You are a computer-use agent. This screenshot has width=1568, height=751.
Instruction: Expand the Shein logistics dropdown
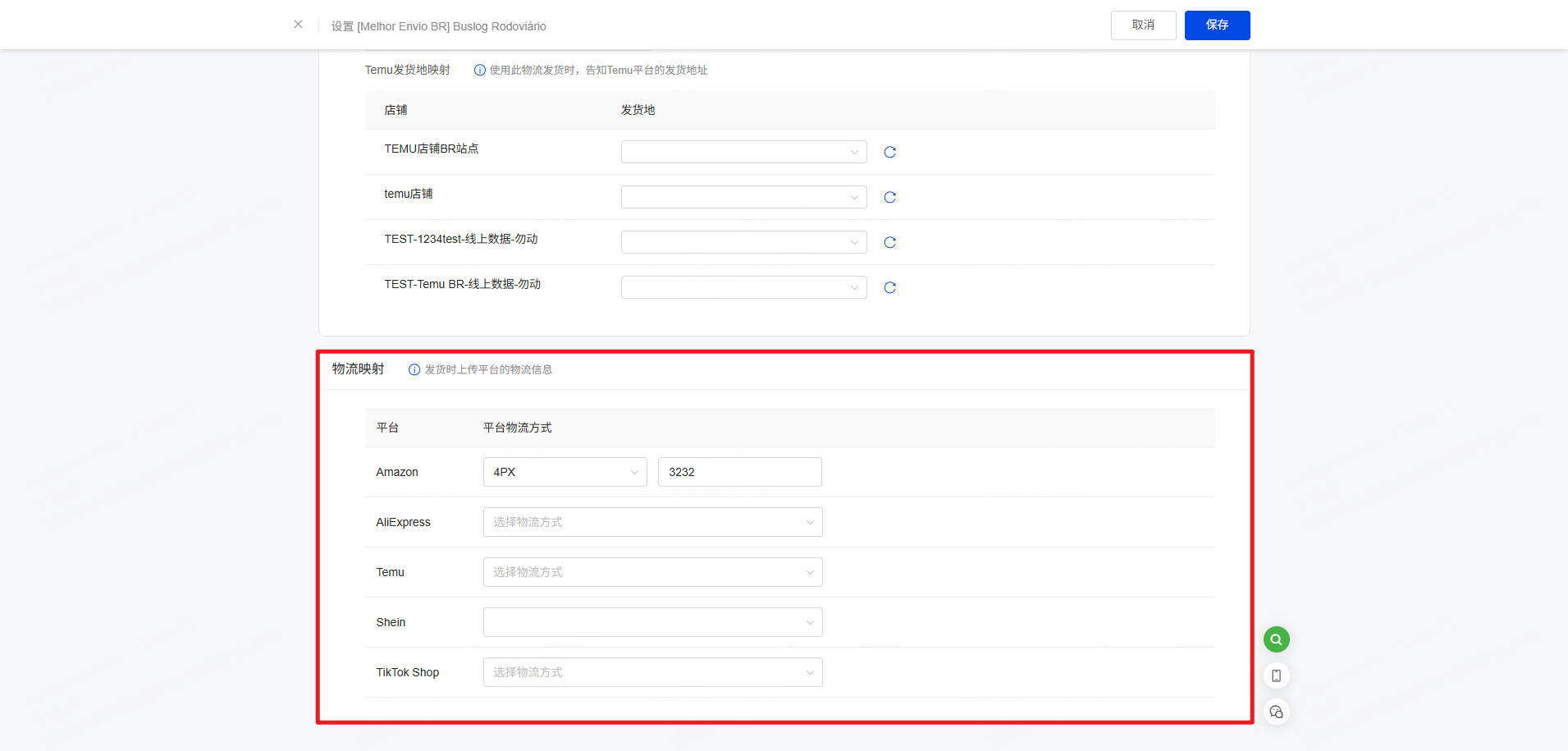[x=652, y=622]
